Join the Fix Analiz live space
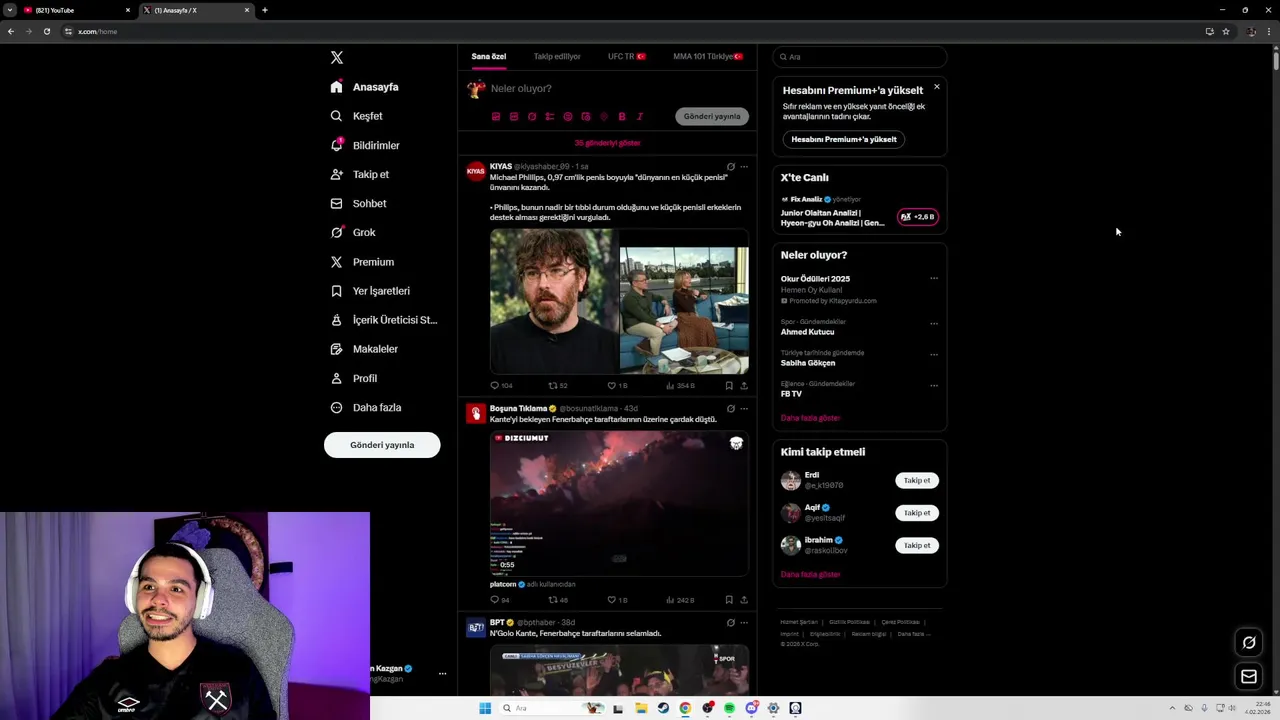 click(918, 217)
